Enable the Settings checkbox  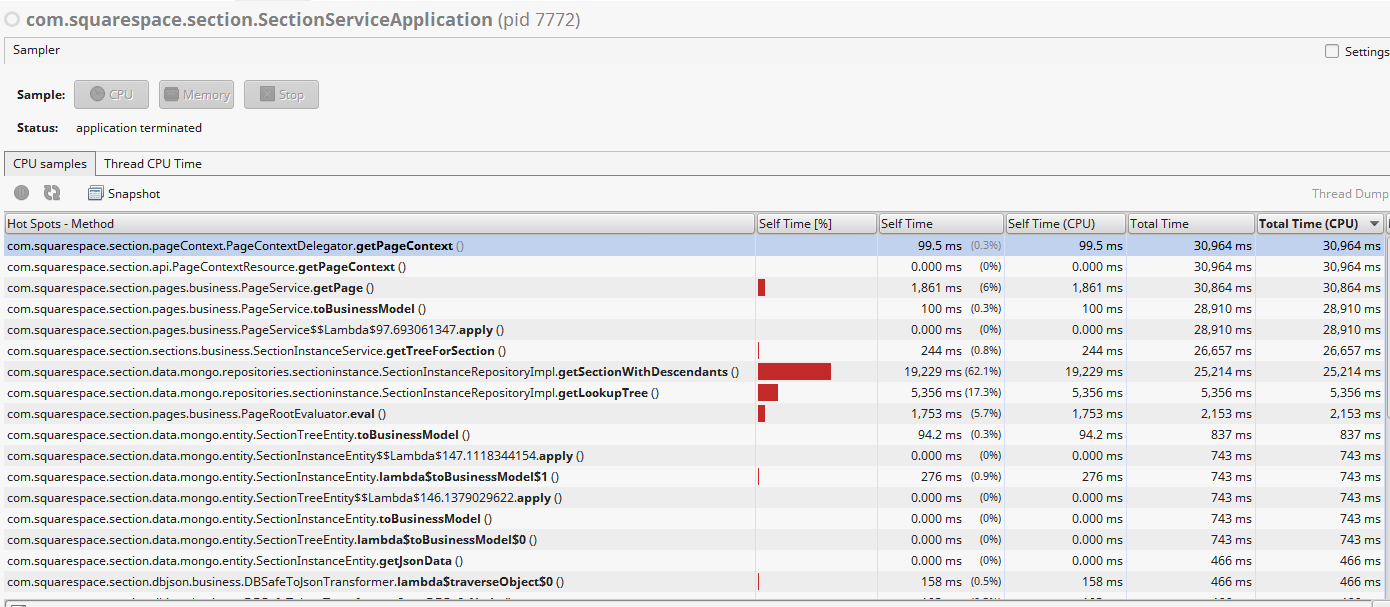(x=1331, y=50)
